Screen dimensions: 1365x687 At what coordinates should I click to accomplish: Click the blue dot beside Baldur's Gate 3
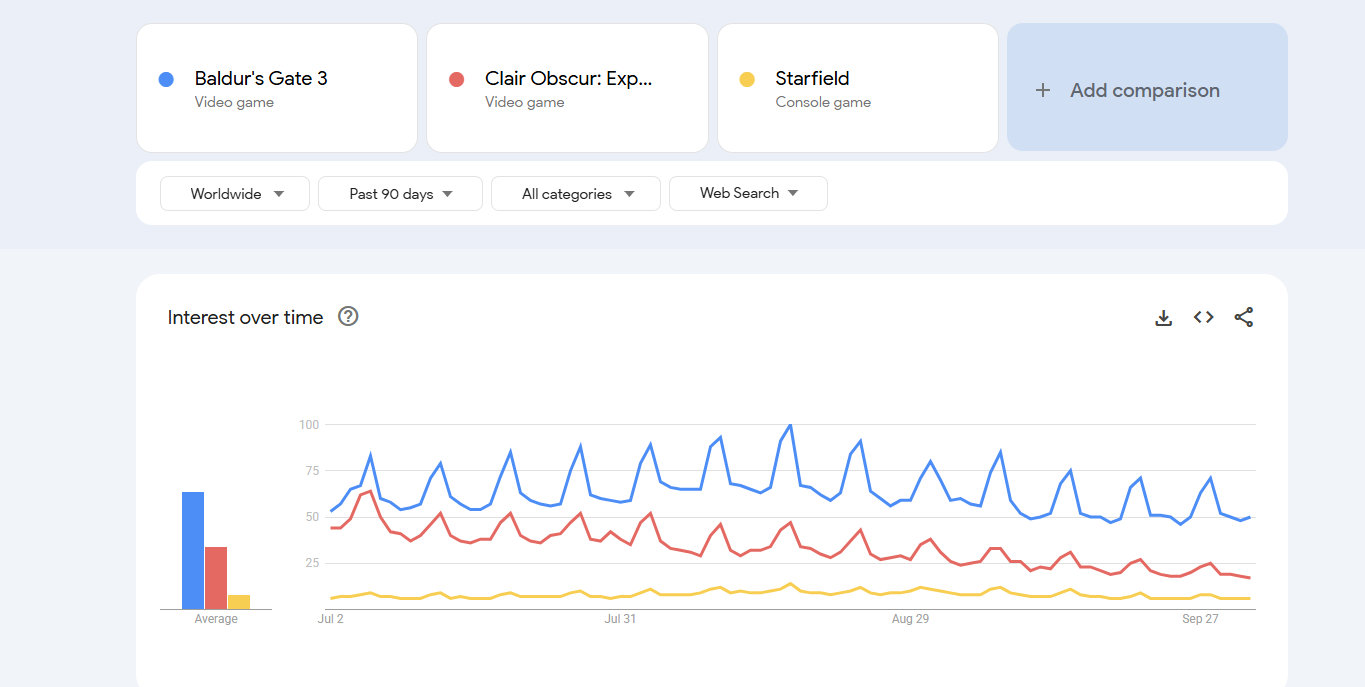(x=166, y=79)
